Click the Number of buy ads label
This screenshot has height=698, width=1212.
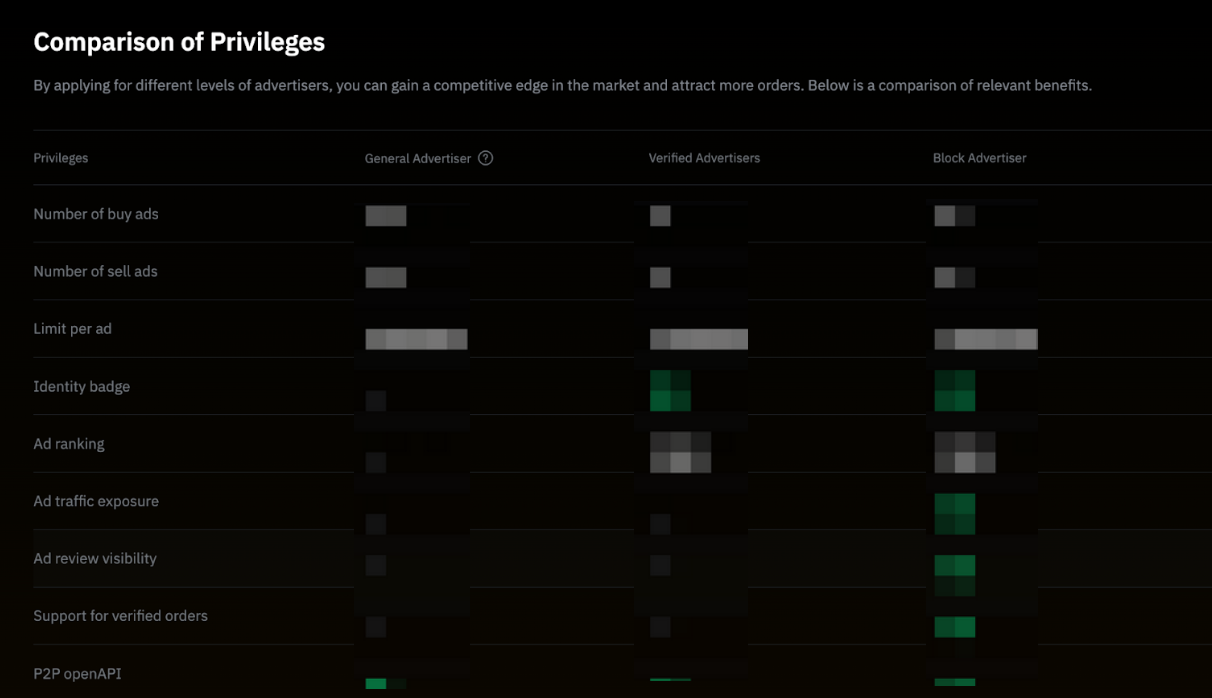pos(96,214)
